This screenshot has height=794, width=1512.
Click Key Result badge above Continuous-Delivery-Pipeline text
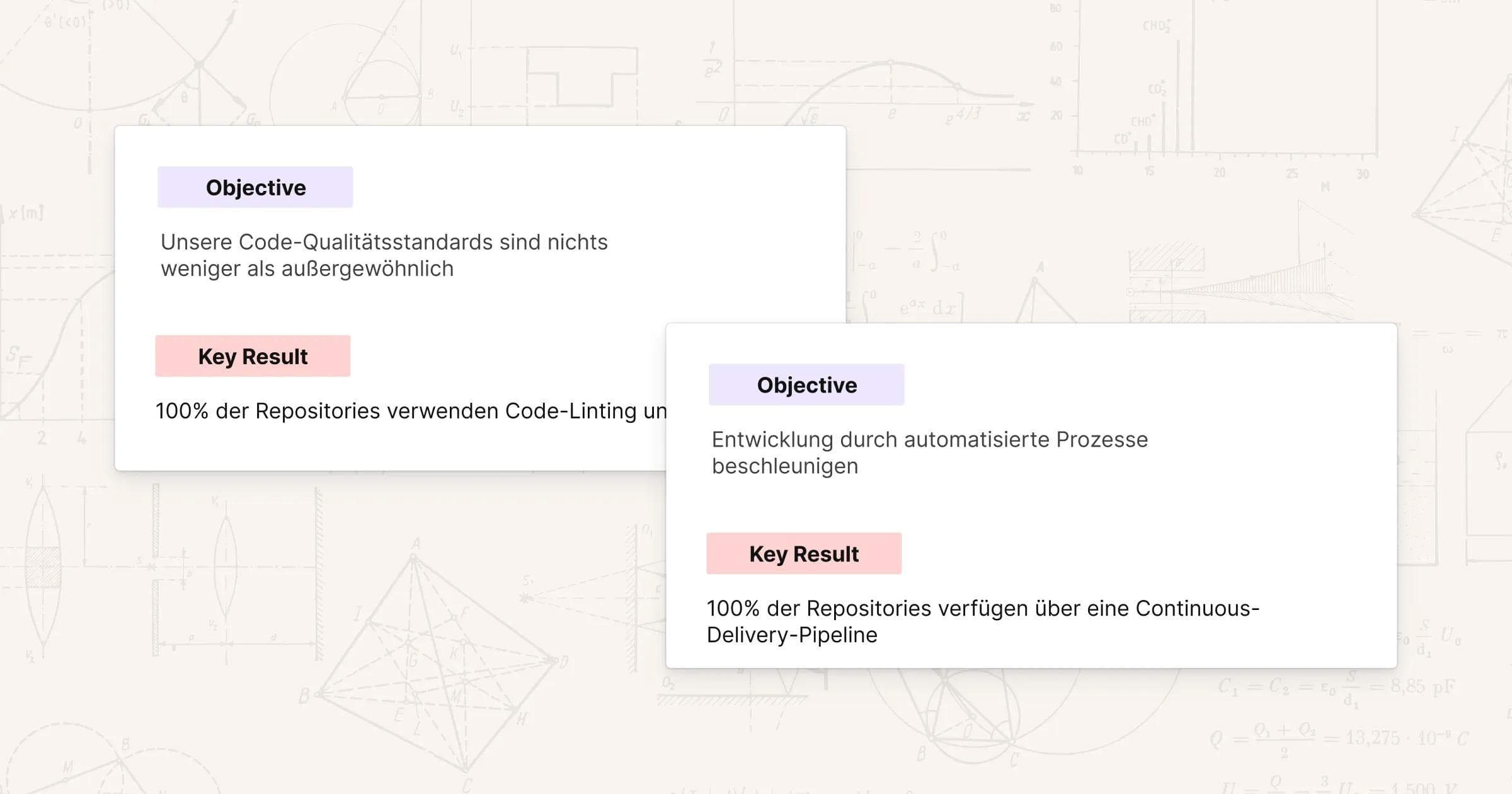click(x=804, y=553)
